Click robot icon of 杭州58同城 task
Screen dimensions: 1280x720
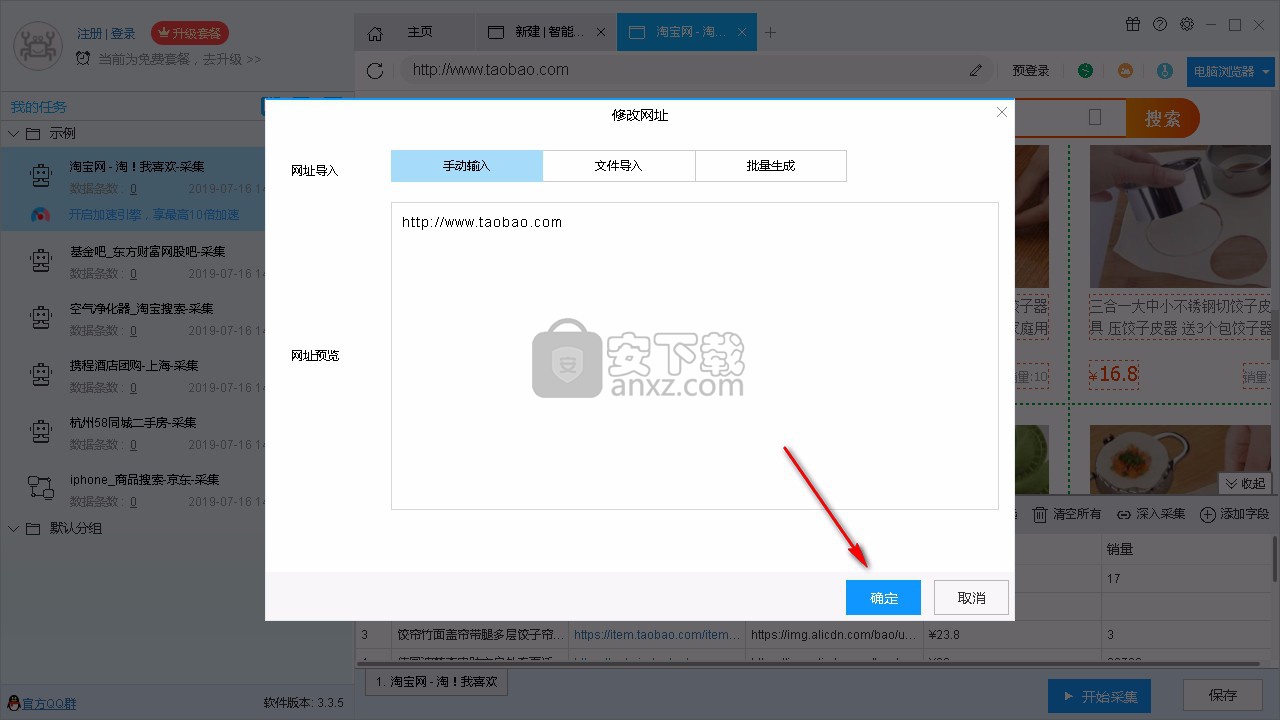pyautogui.click(x=40, y=433)
